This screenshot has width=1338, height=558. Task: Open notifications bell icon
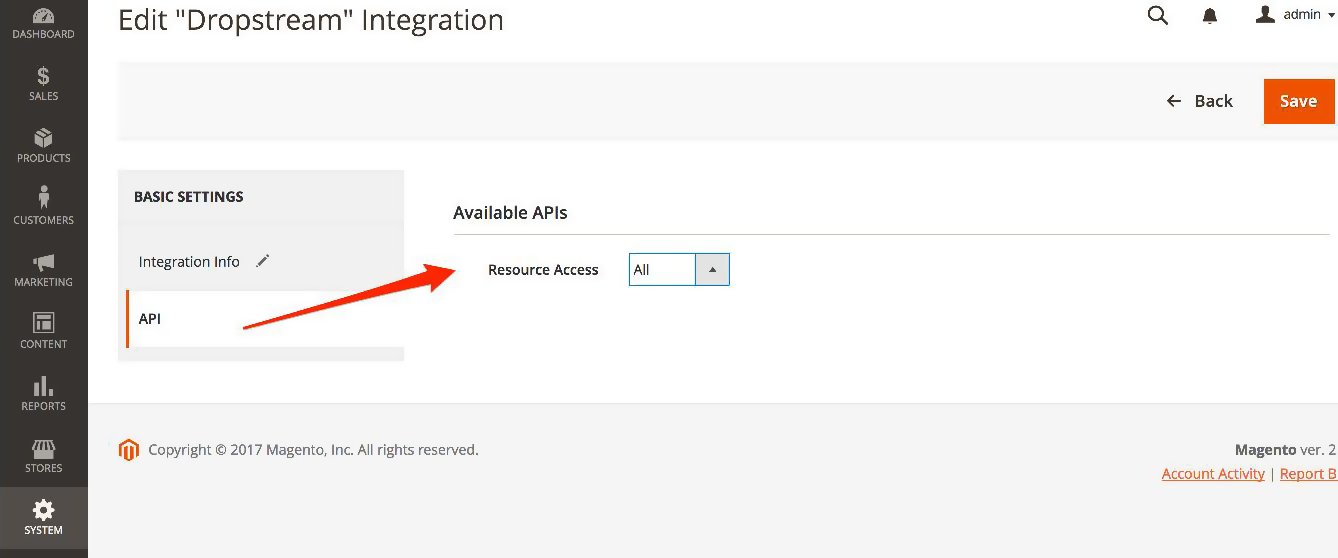pyautogui.click(x=1210, y=16)
